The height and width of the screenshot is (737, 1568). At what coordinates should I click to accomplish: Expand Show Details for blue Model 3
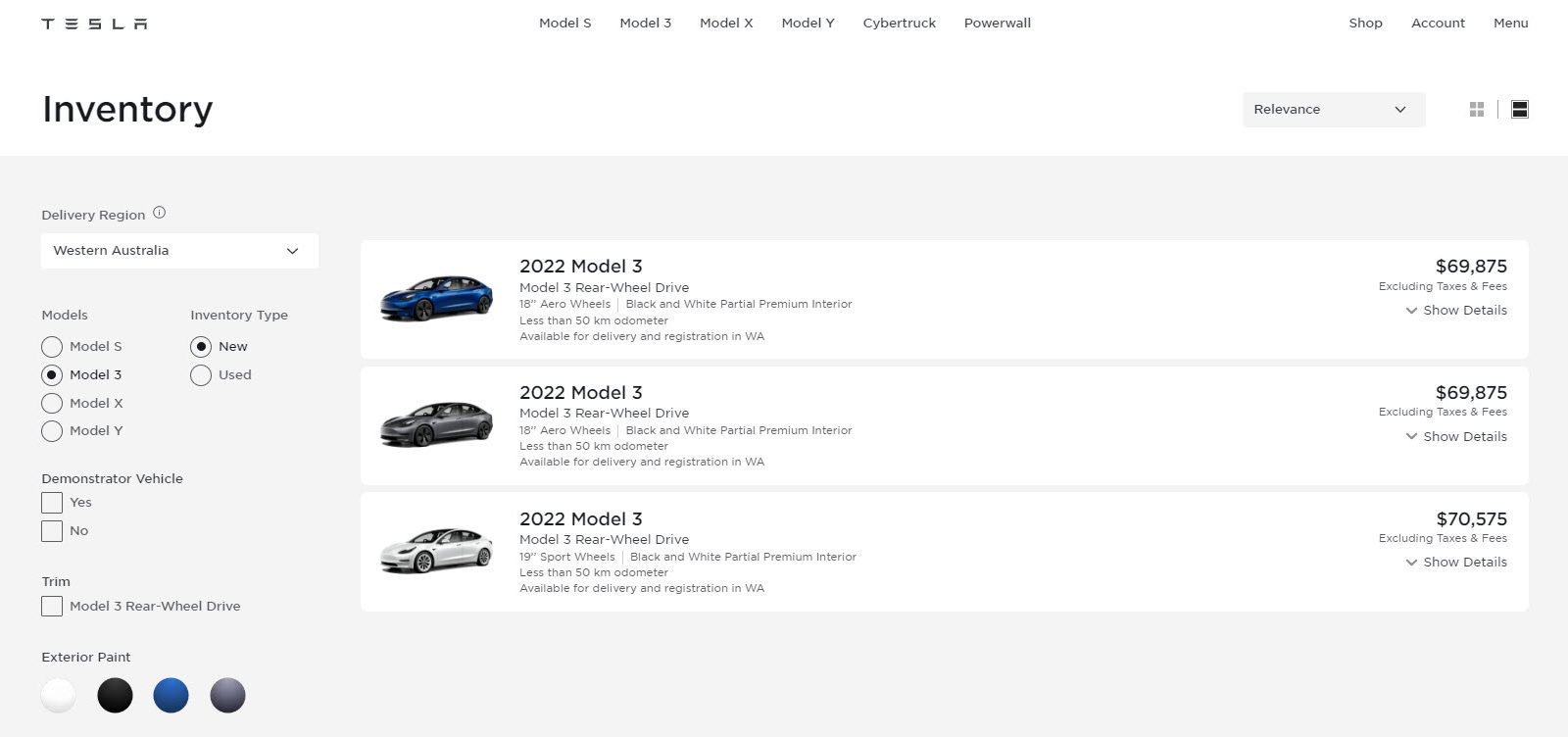(x=1456, y=311)
